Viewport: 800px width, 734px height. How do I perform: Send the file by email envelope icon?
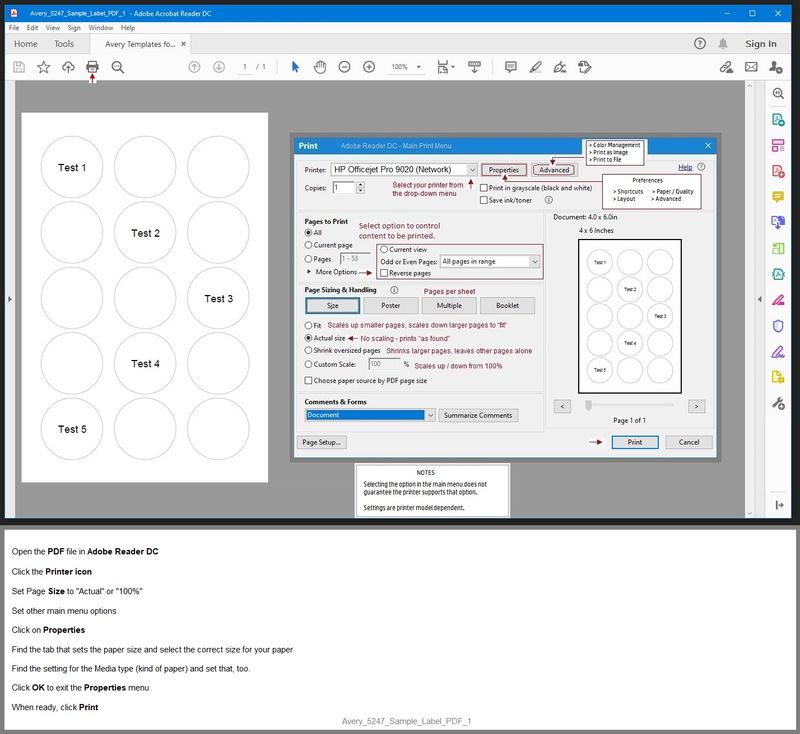tap(751, 67)
